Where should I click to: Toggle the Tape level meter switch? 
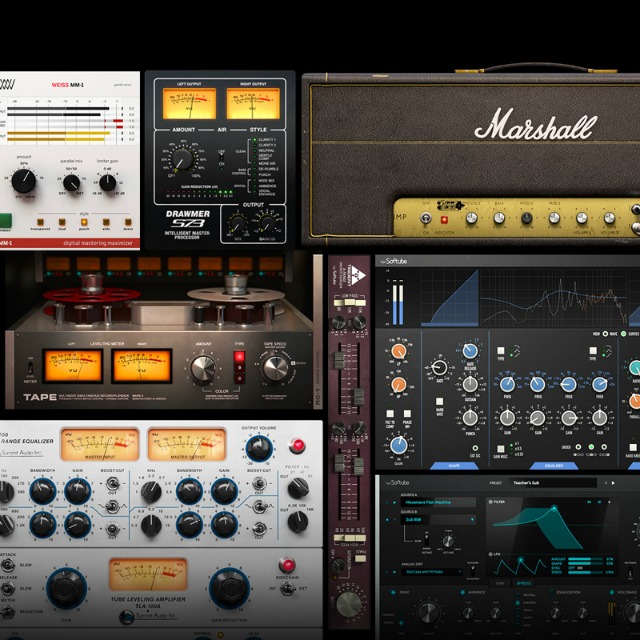(30, 369)
